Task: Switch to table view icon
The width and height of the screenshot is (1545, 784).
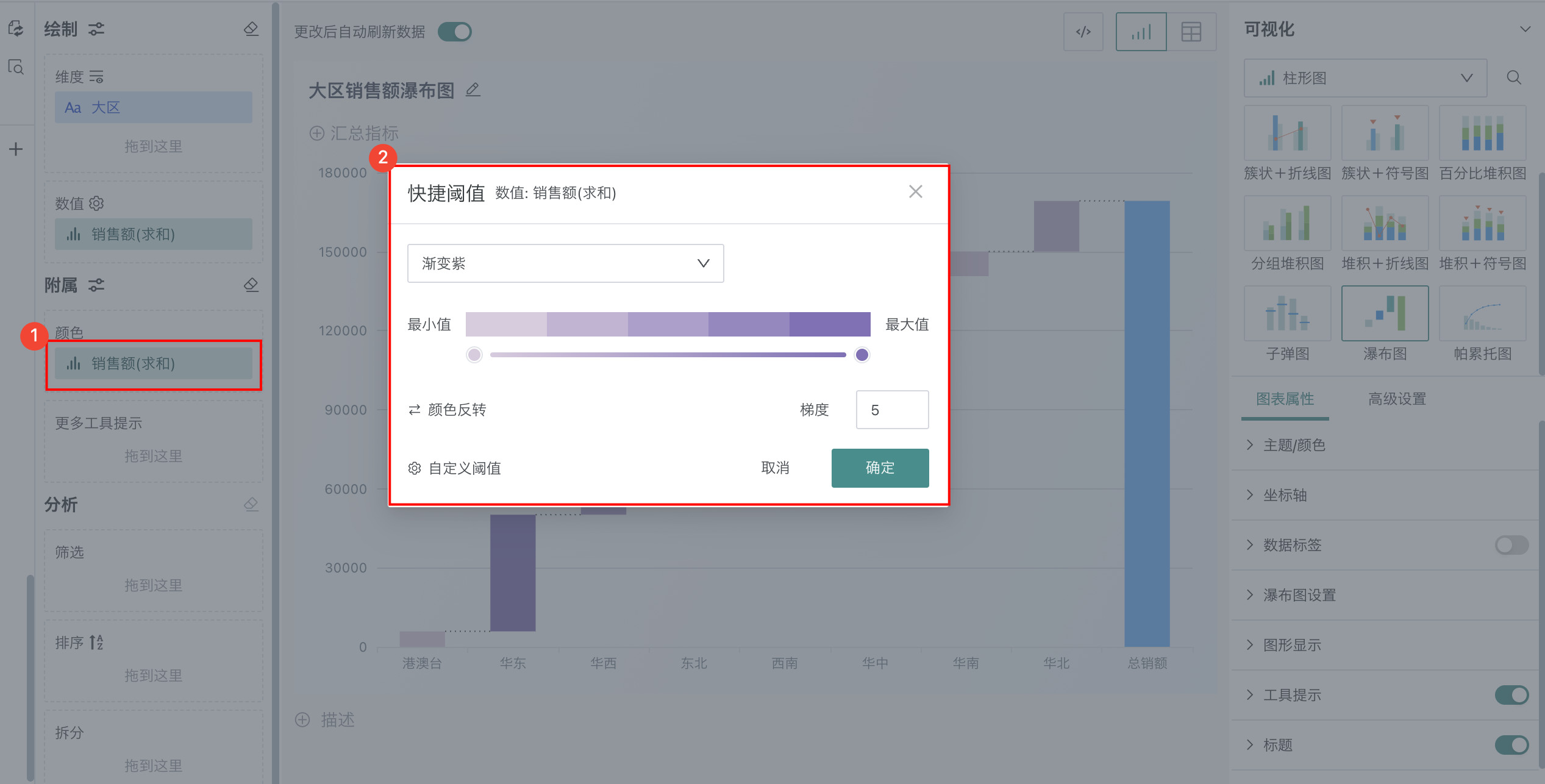Action: point(1191,32)
